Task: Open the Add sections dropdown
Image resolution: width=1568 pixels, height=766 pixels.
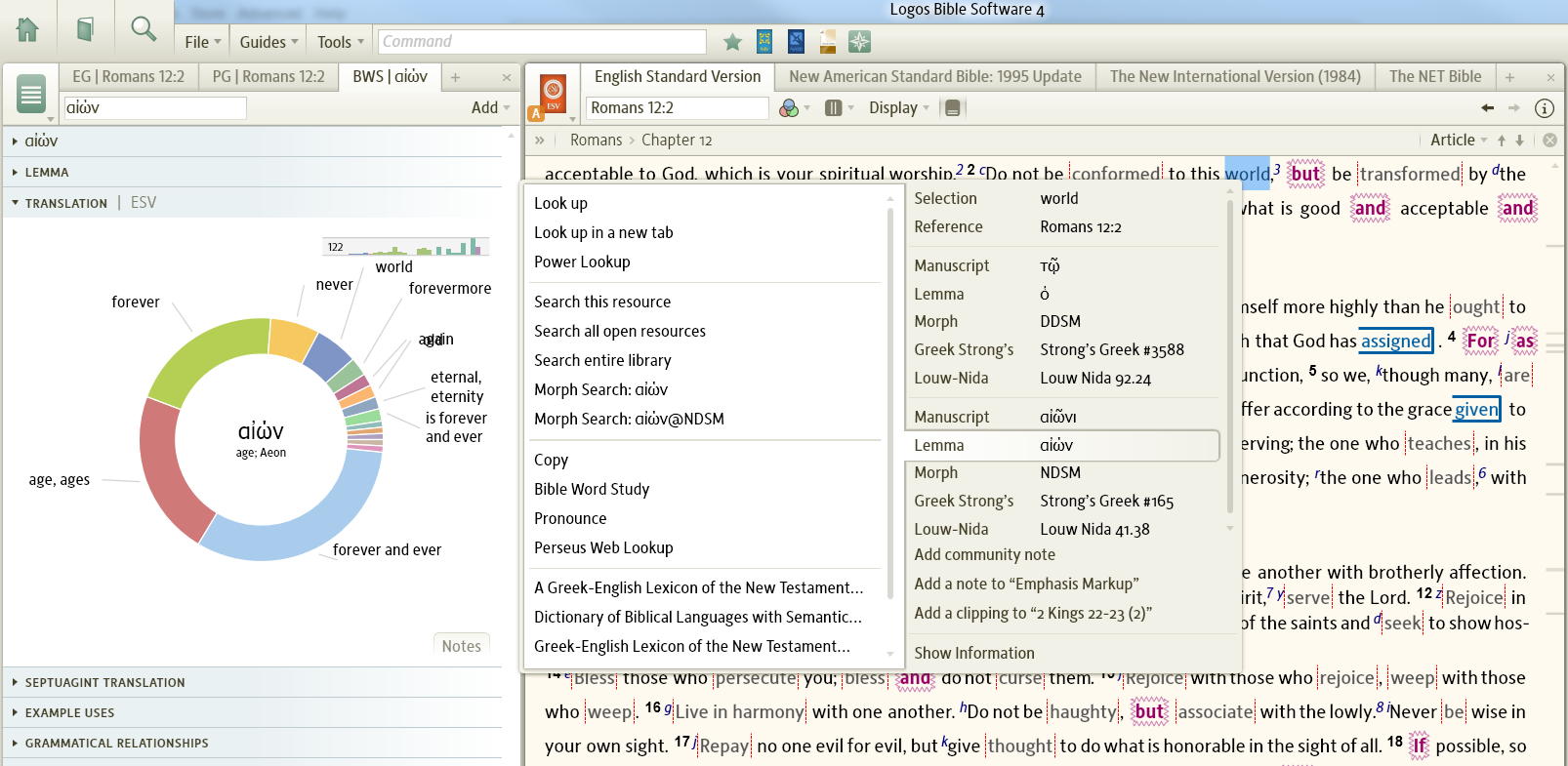Action: pyautogui.click(x=491, y=108)
